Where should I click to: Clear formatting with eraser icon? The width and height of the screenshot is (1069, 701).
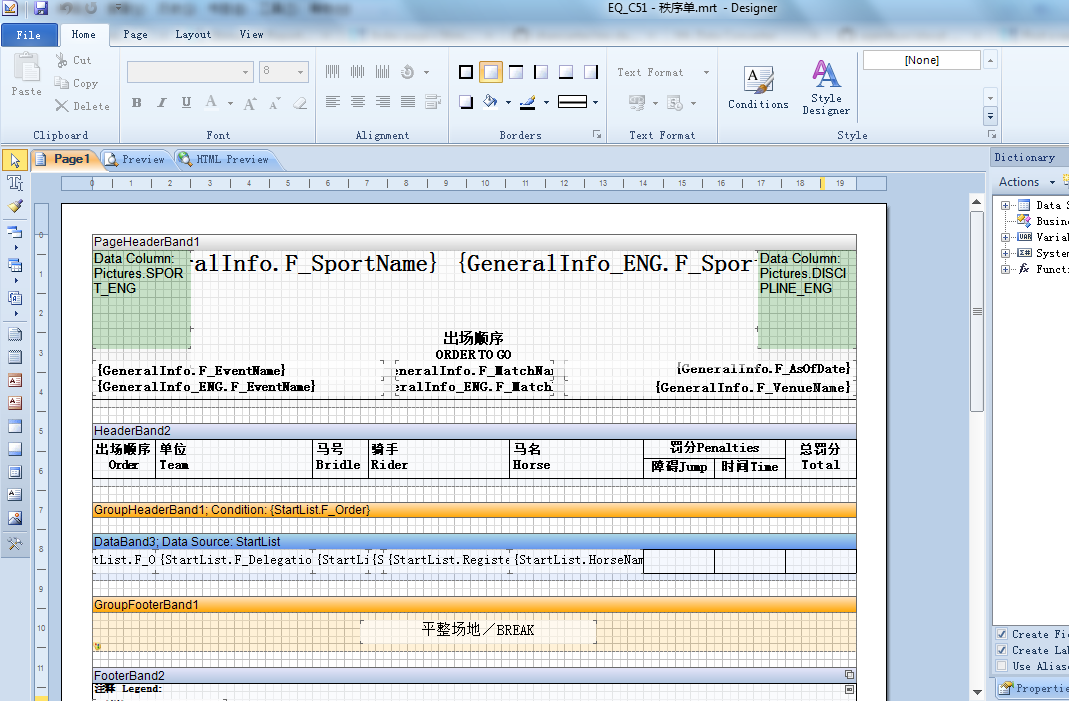(x=300, y=104)
